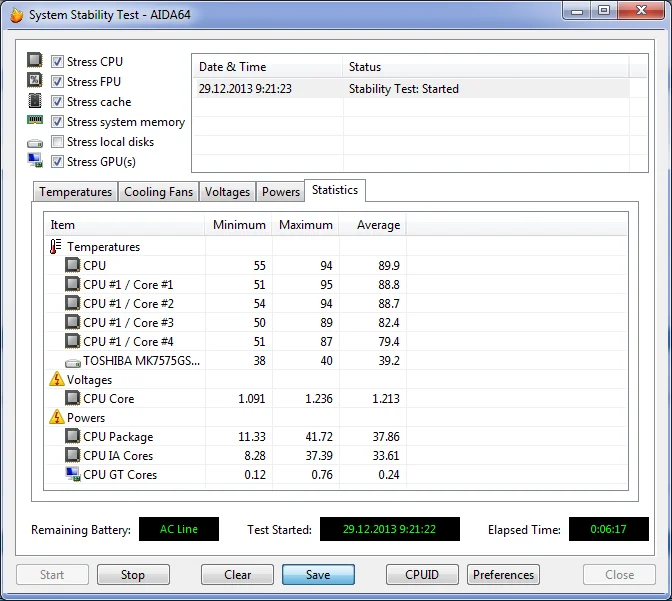Uncheck the Stress GPU(s) checkbox
This screenshot has height=601, width=672.
(x=57, y=162)
